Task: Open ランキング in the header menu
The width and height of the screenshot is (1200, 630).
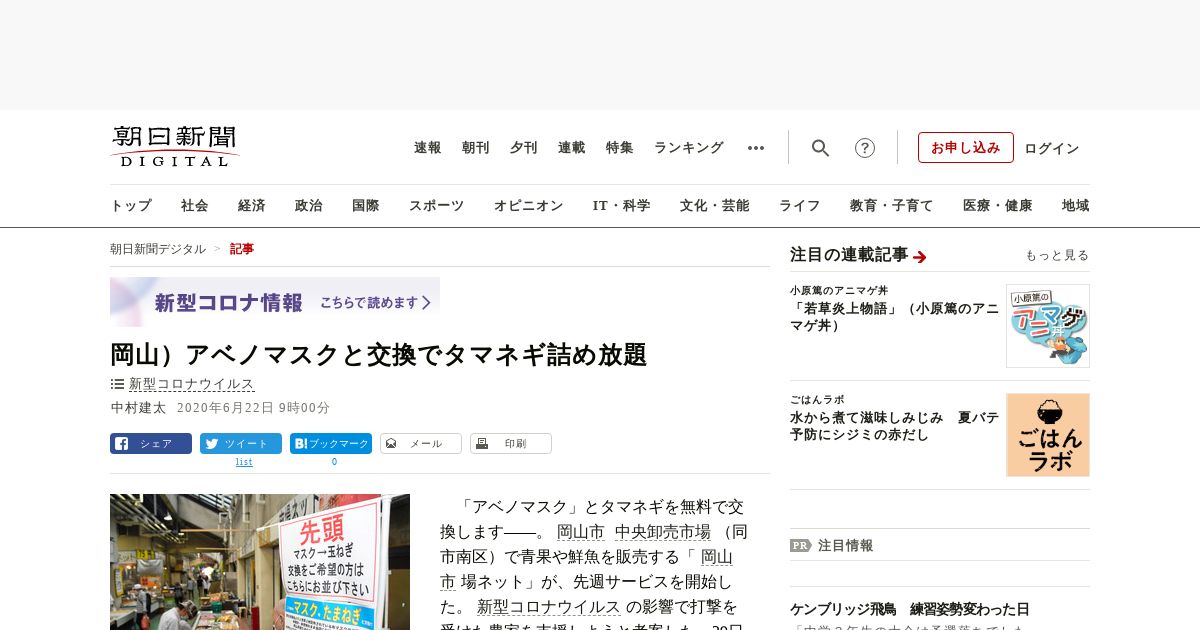Action: click(689, 148)
